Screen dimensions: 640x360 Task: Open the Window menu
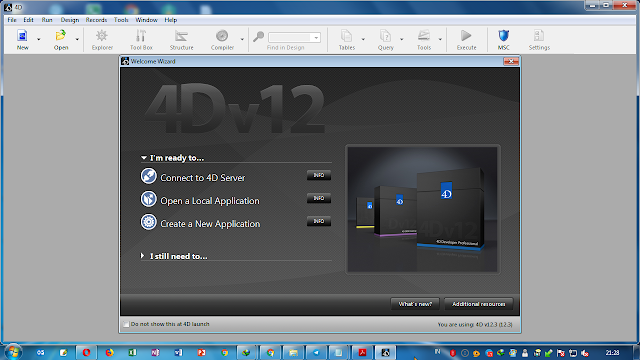coord(147,20)
